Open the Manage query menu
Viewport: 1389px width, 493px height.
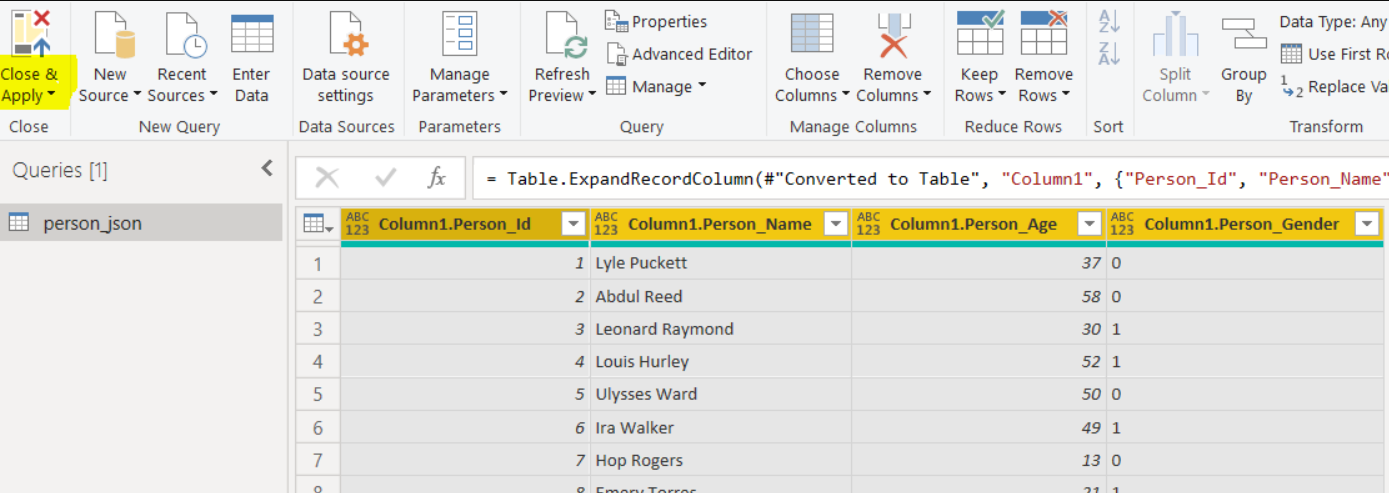pos(656,86)
